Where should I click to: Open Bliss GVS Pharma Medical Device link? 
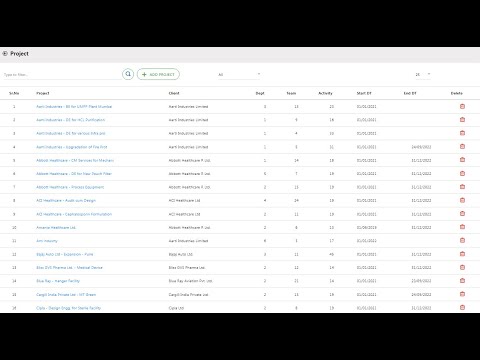pos(69,267)
